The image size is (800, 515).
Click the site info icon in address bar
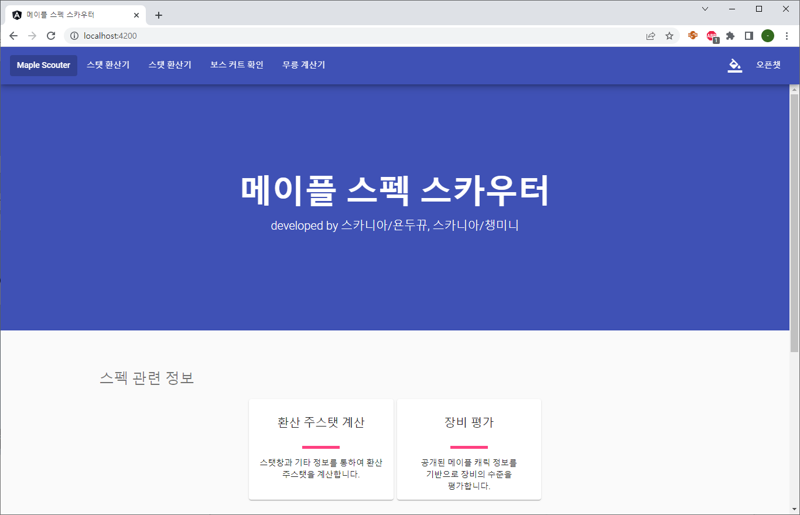pos(74,36)
